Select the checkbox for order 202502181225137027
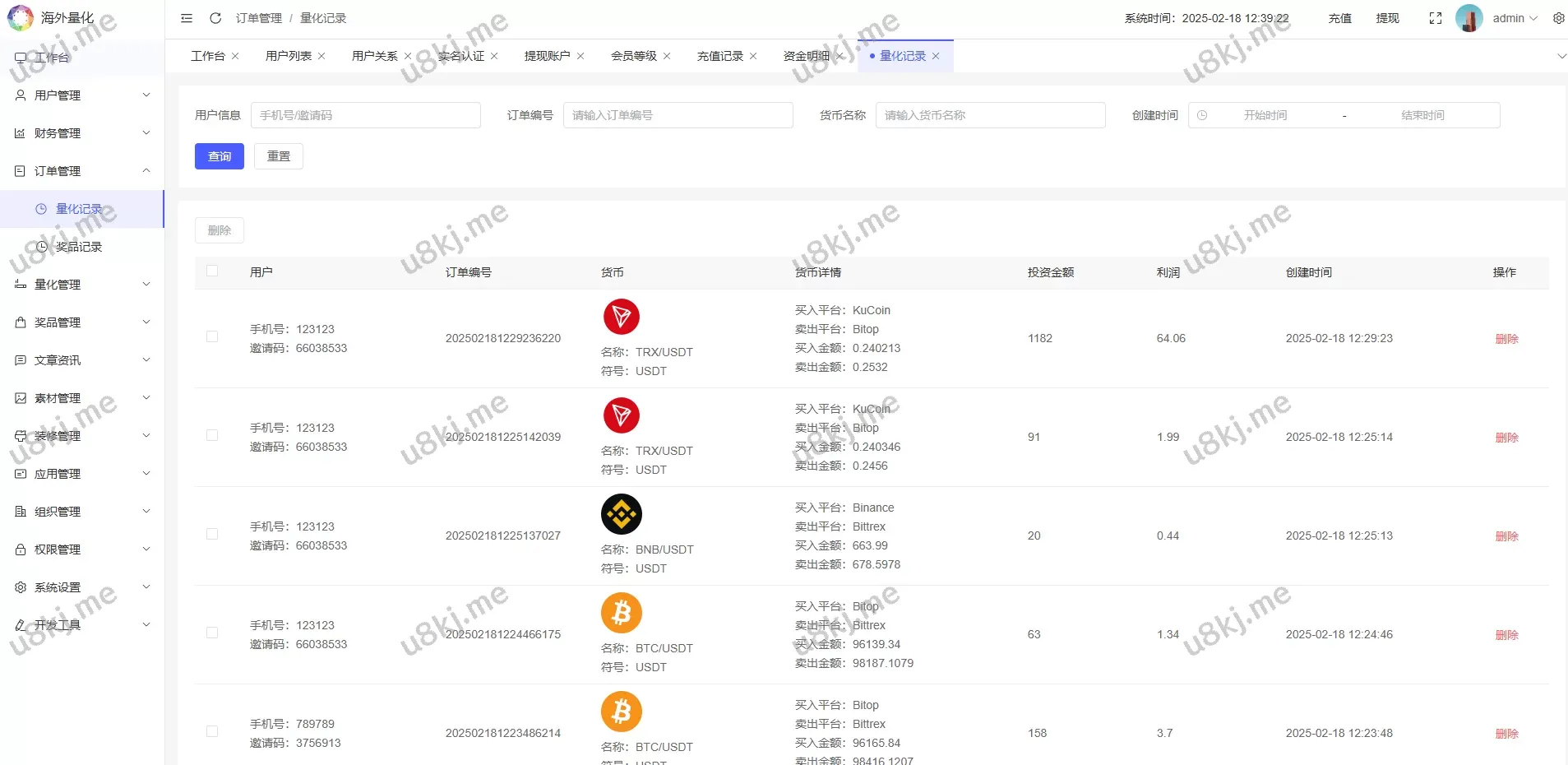This screenshot has height=765, width=1568. pyautogui.click(x=212, y=535)
